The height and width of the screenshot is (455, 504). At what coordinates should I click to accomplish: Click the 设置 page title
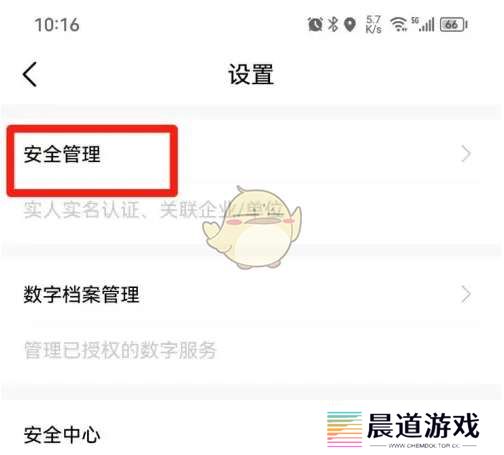click(x=251, y=75)
